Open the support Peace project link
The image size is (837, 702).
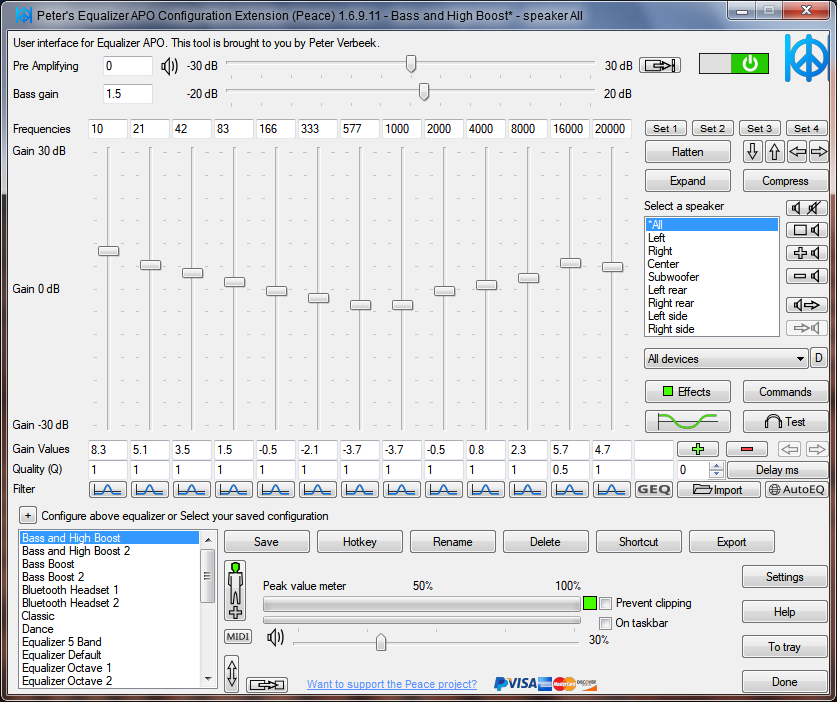392,684
